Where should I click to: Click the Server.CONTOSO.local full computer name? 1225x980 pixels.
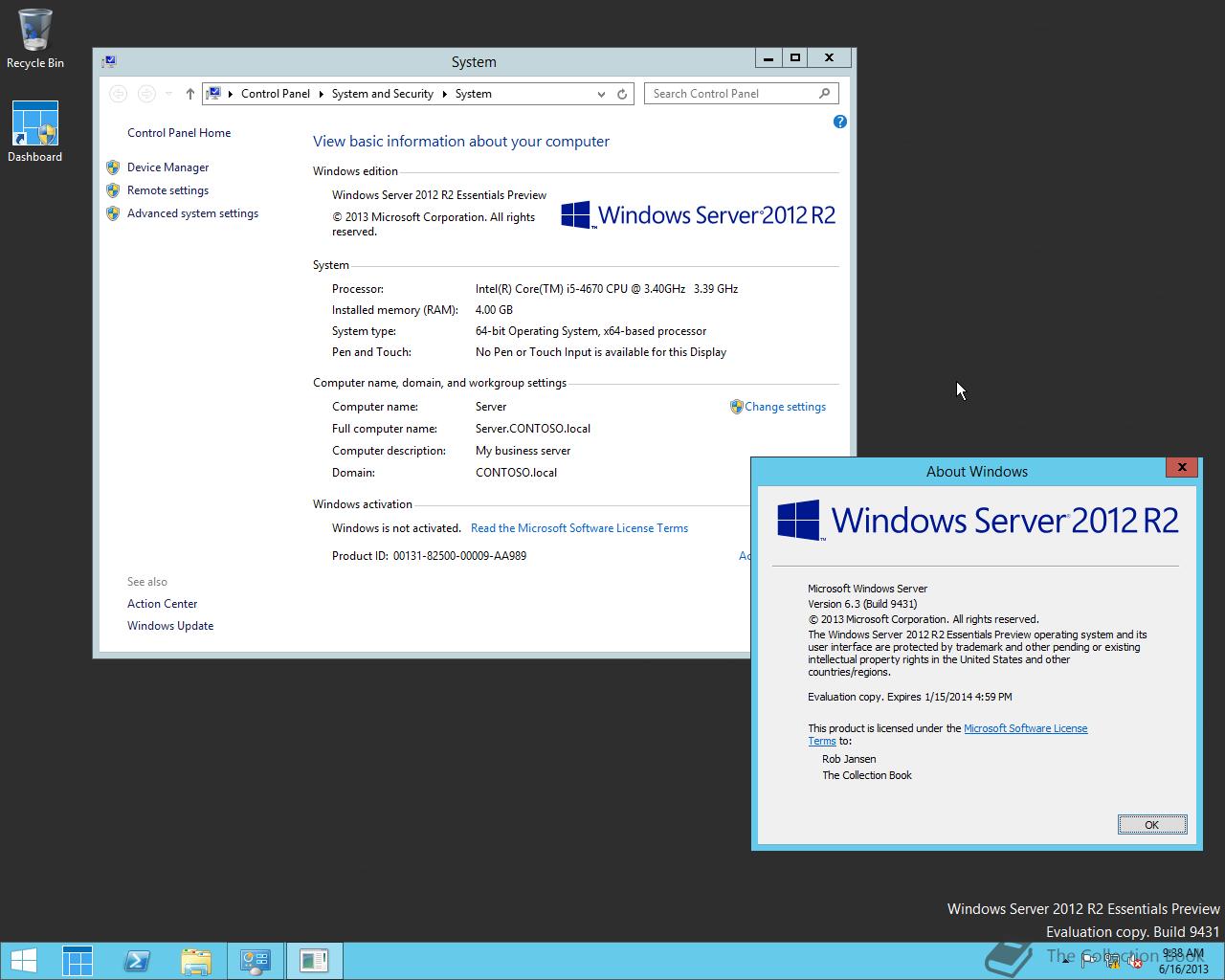[x=533, y=429]
